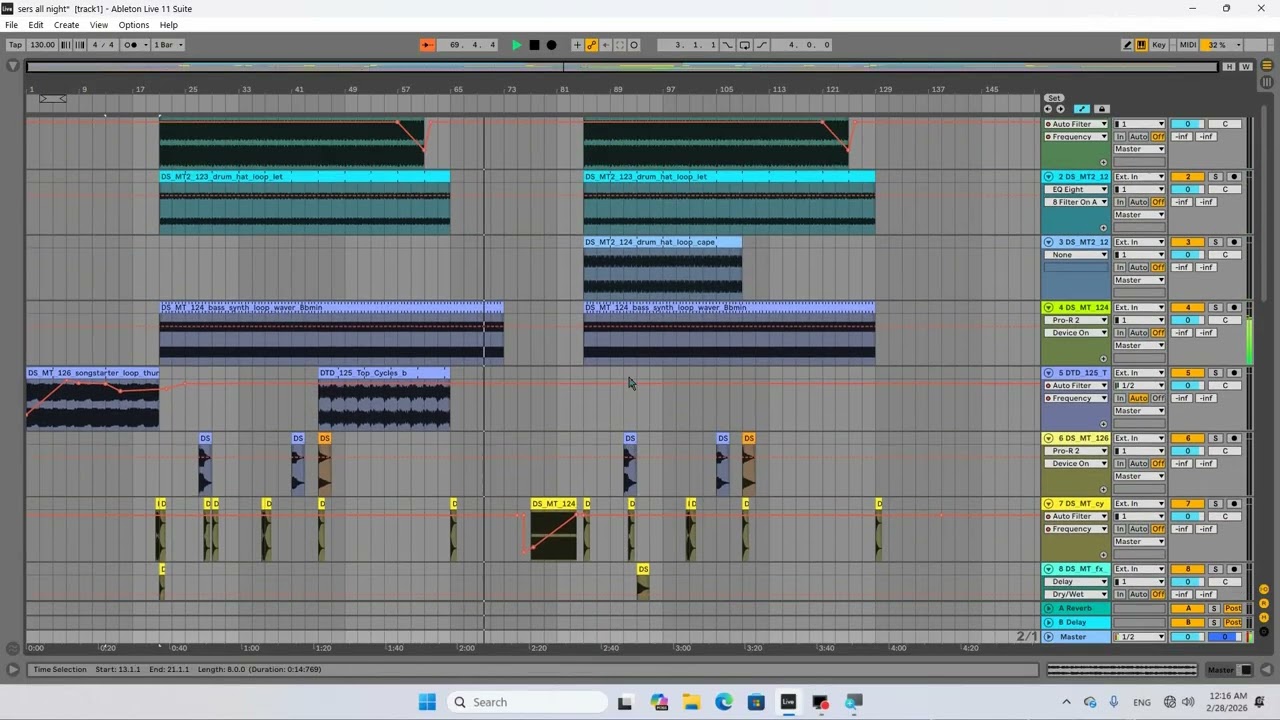Click the Re-enable Automation arrow icon
This screenshot has width=1280, height=720.
pyautogui.click(x=605, y=45)
